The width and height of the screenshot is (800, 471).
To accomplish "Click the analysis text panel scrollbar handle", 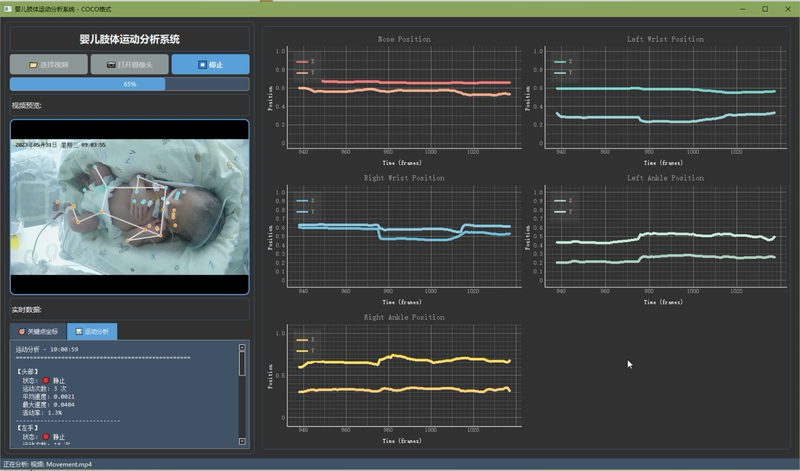I will (242, 364).
